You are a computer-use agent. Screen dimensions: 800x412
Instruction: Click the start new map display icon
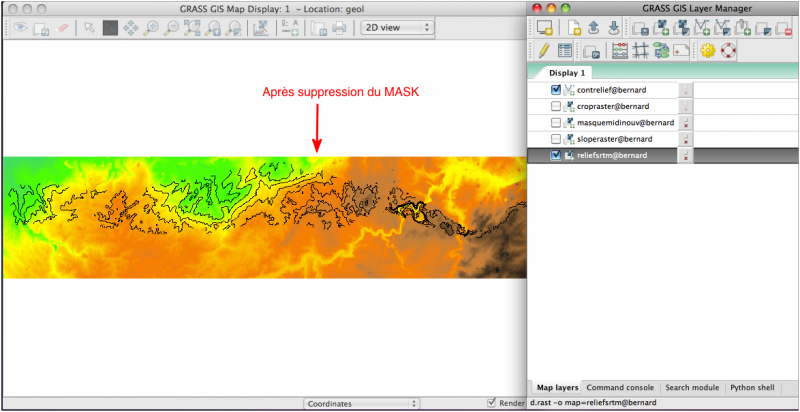(543, 27)
